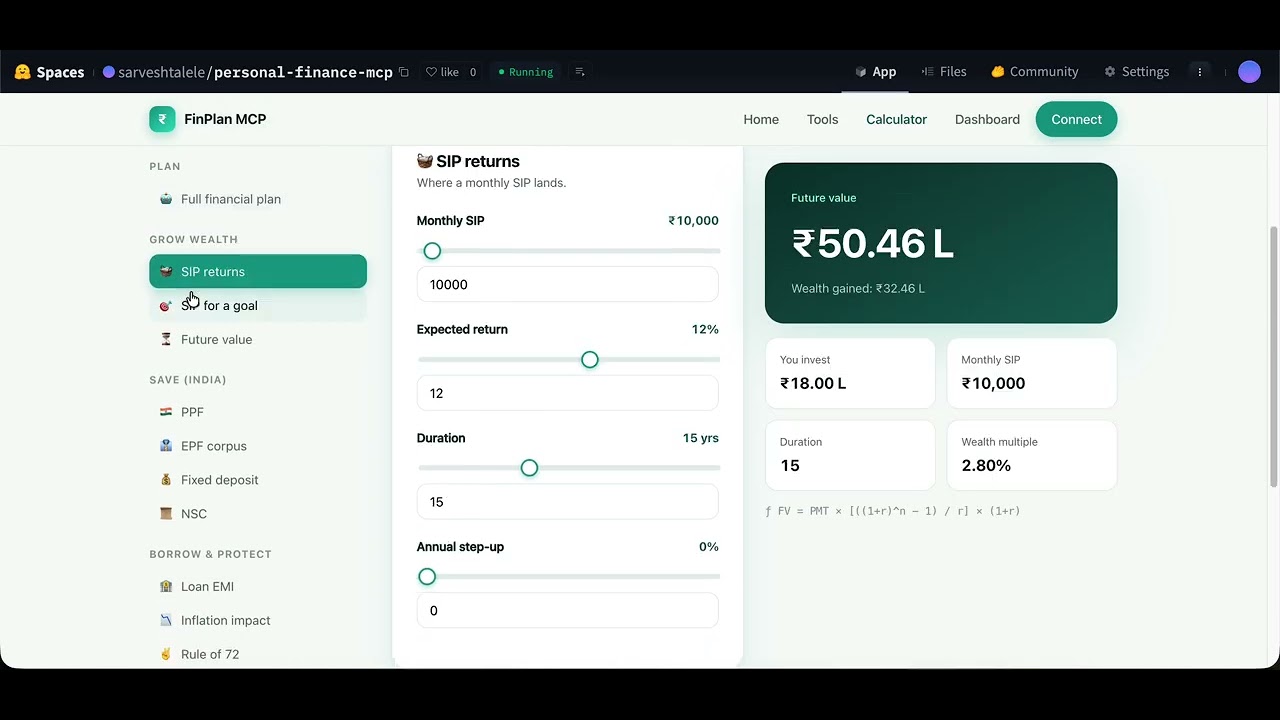1280x720 pixels.
Task: Go to Home in the navigation
Action: tap(761, 119)
